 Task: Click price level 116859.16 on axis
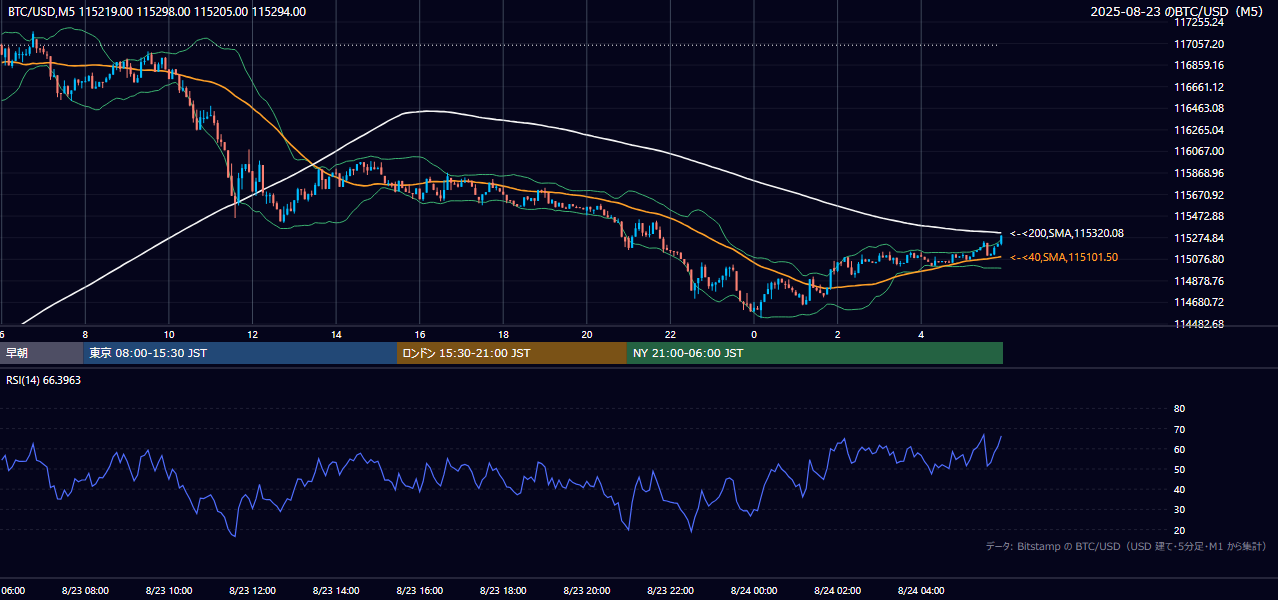point(1198,65)
